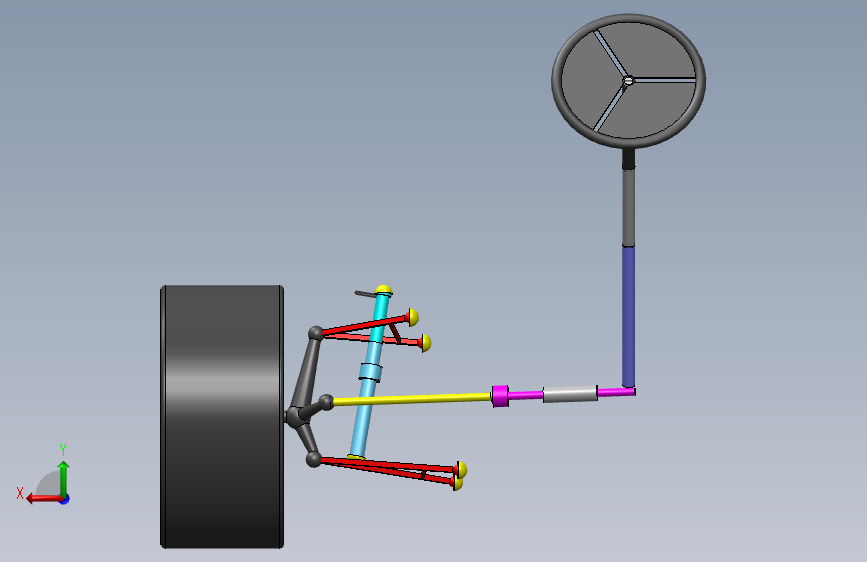This screenshot has height=562, width=867.
Task: Select the yellow tie rod
Action: coord(411,399)
